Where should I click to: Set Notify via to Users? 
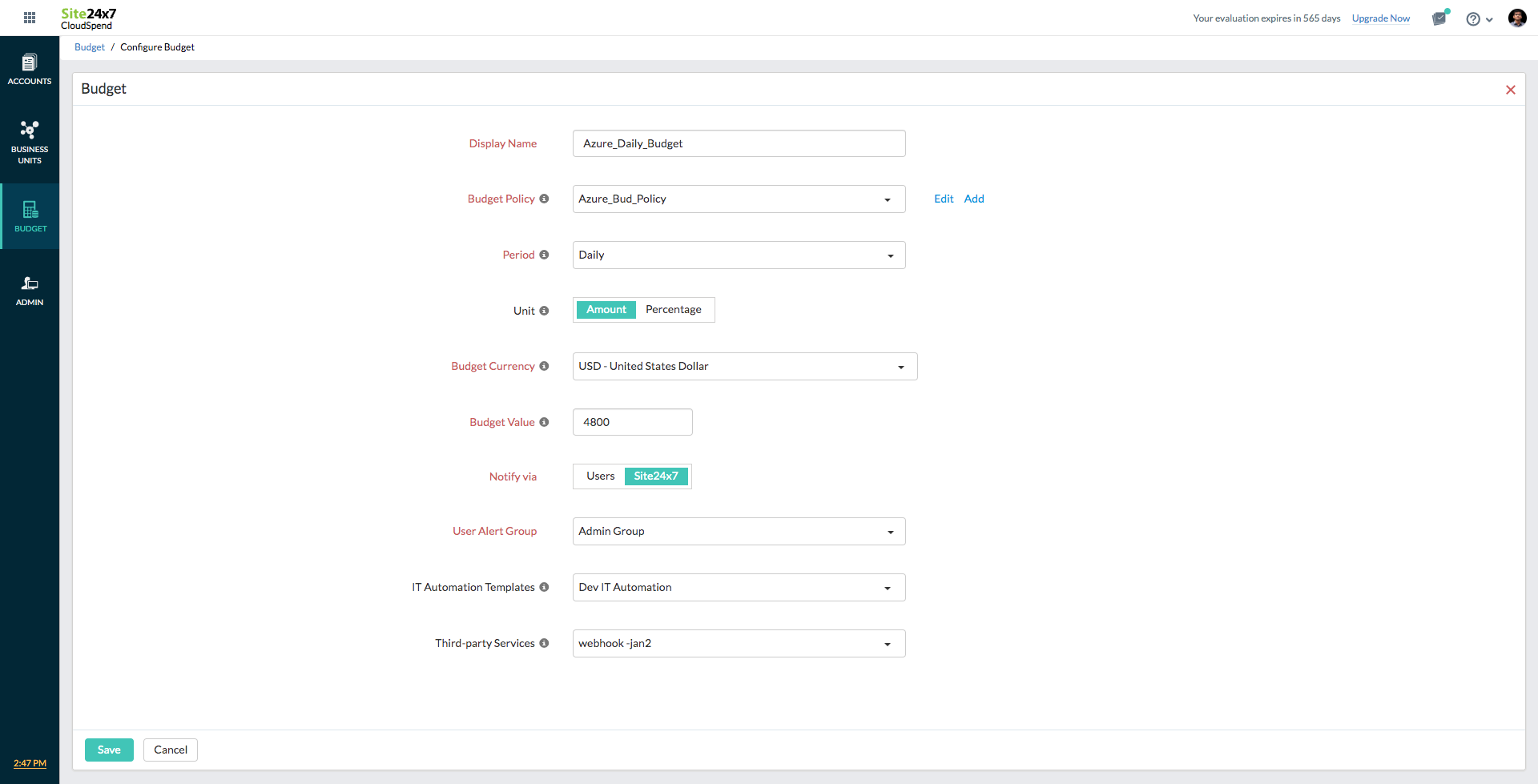pos(600,476)
